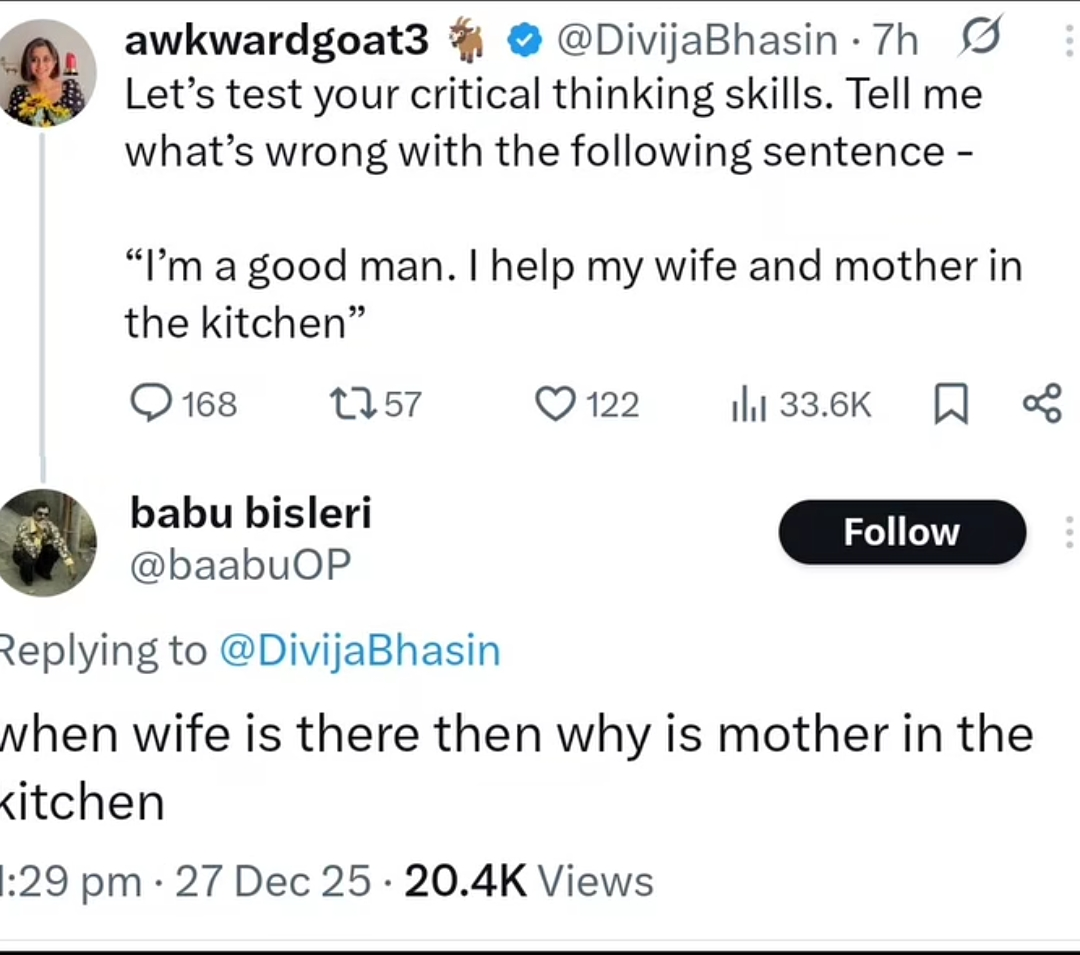Open babu bisleri's profile picture
This screenshot has width=1080, height=955.
click(x=47, y=543)
